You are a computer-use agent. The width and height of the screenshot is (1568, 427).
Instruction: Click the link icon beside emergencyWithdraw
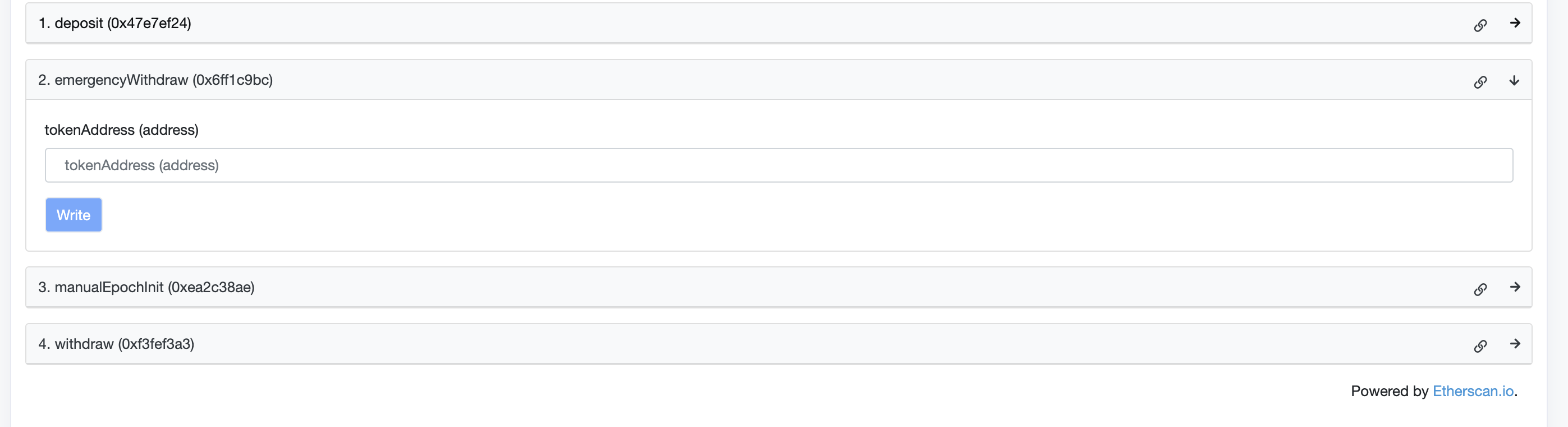[x=1480, y=81]
